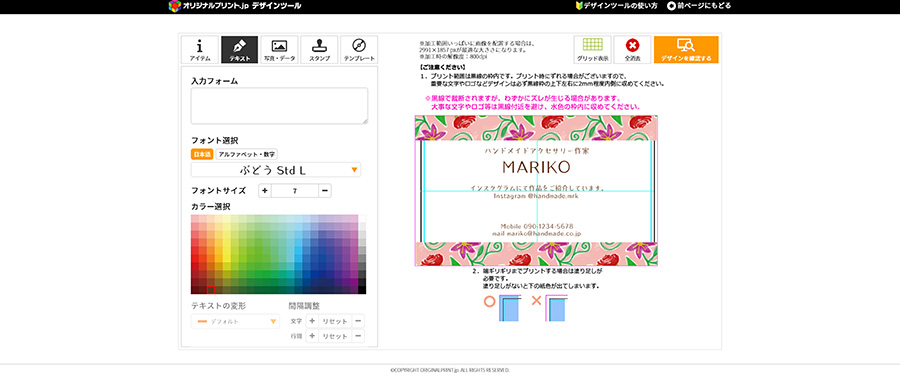Decrease 文字 character spacing with minus
Screen dimensions: 900x384
coord(358,321)
